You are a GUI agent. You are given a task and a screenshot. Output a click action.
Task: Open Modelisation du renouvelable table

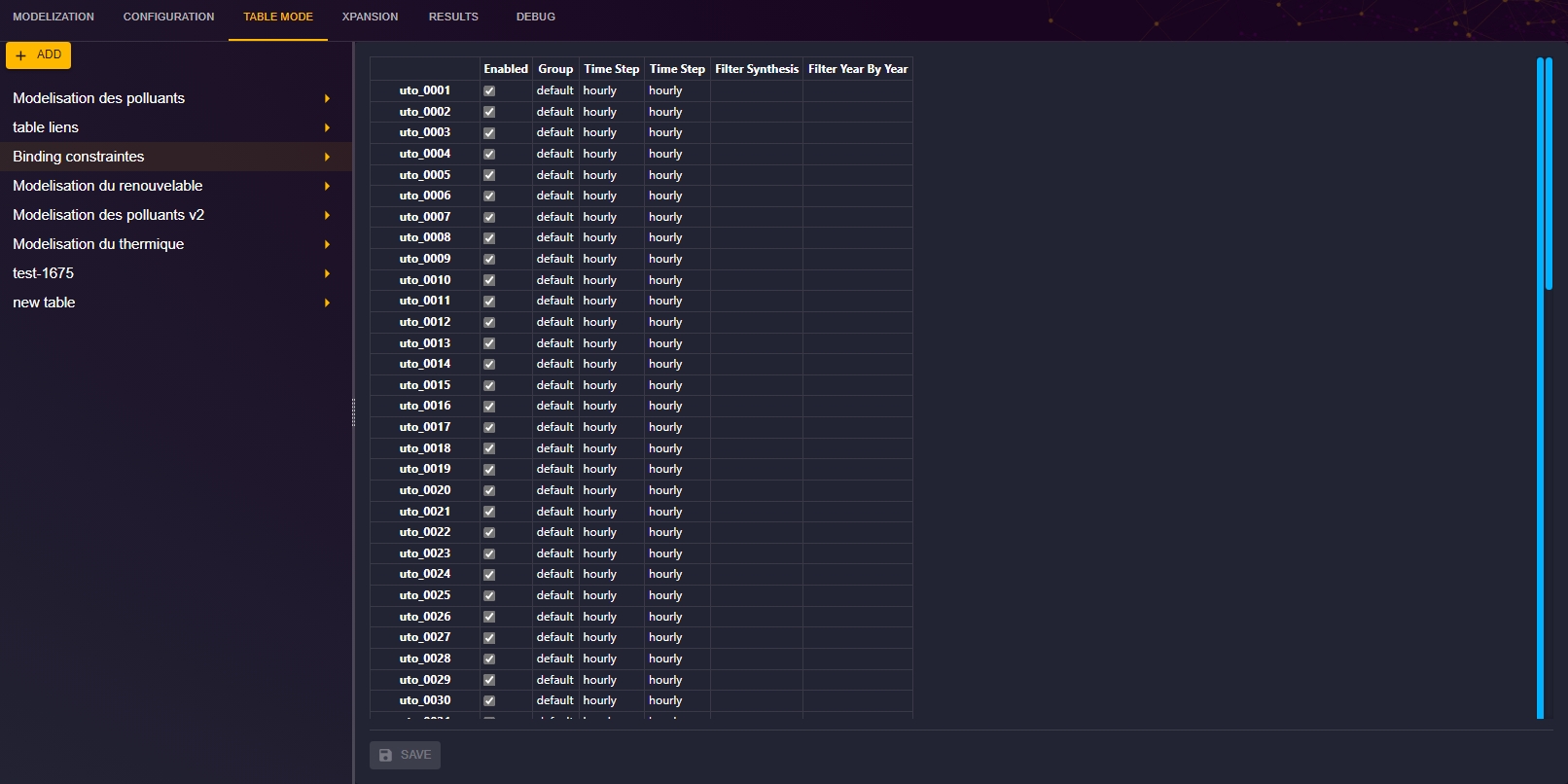click(x=176, y=186)
